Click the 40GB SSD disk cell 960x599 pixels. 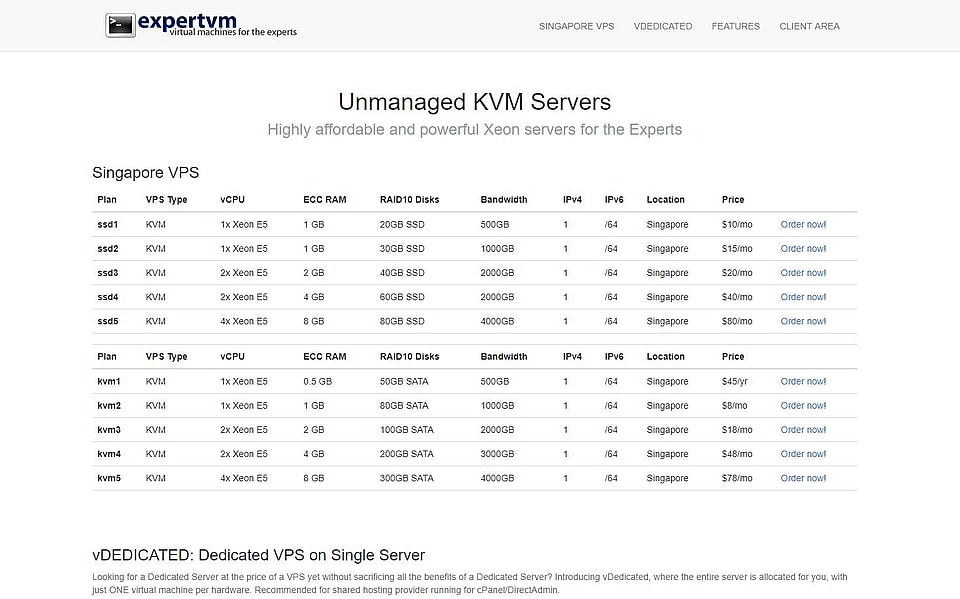[402, 273]
